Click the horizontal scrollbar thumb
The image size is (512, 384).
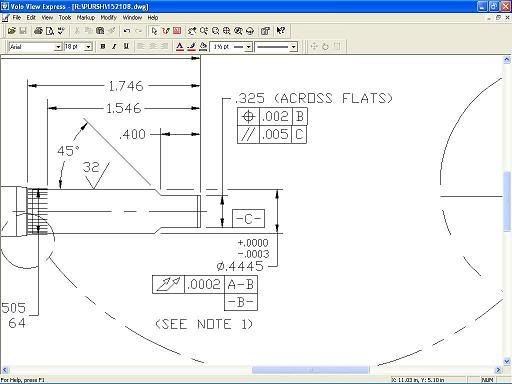pos(310,370)
